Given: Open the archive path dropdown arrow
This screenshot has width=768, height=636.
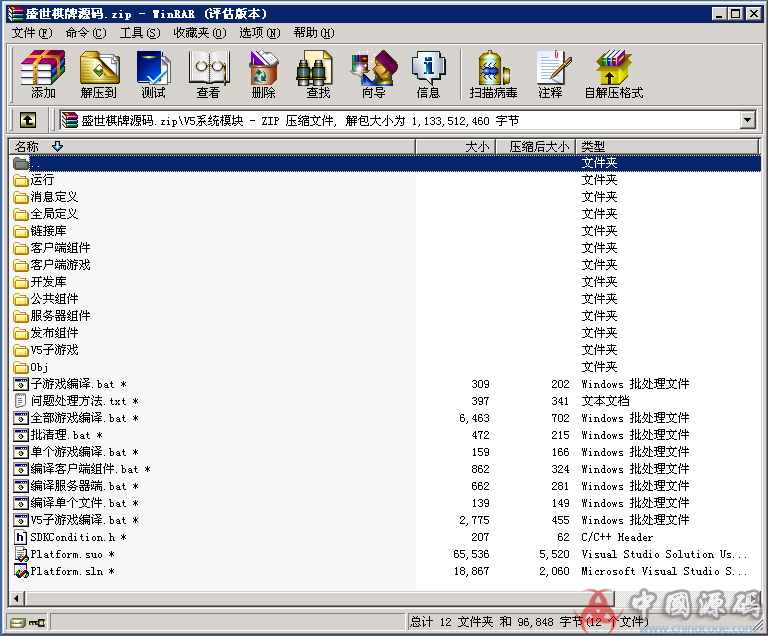Looking at the screenshot, I should tap(747, 120).
